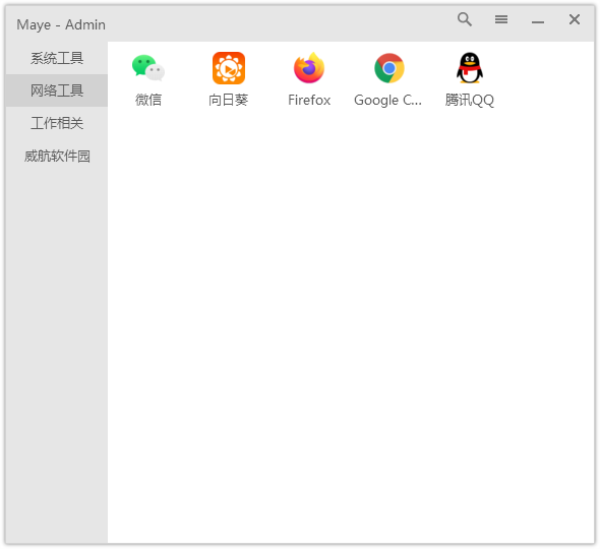Click the Maye - Admin window title

coord(61,24)
